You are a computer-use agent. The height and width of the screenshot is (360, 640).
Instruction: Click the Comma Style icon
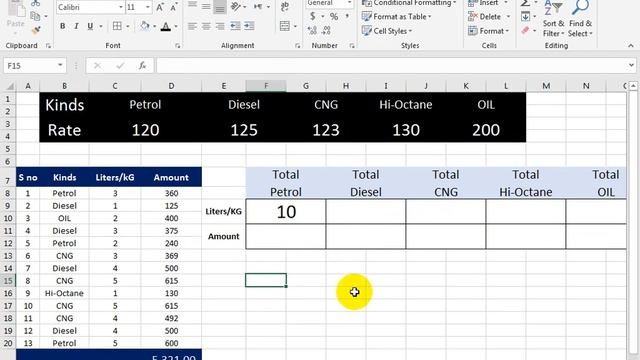pos(347,16)
